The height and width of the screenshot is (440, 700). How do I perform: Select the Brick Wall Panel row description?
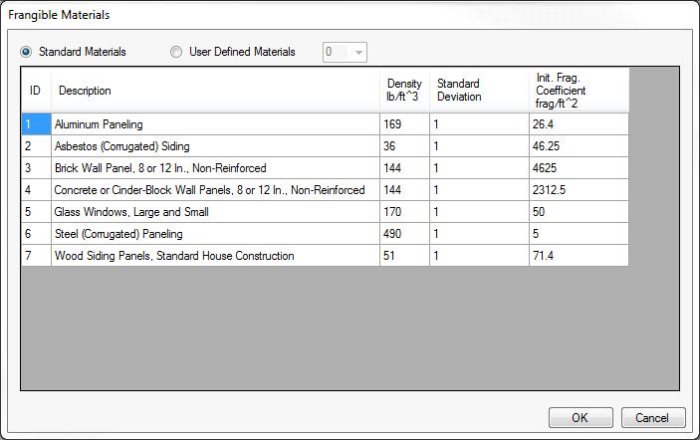pos(214,168)
